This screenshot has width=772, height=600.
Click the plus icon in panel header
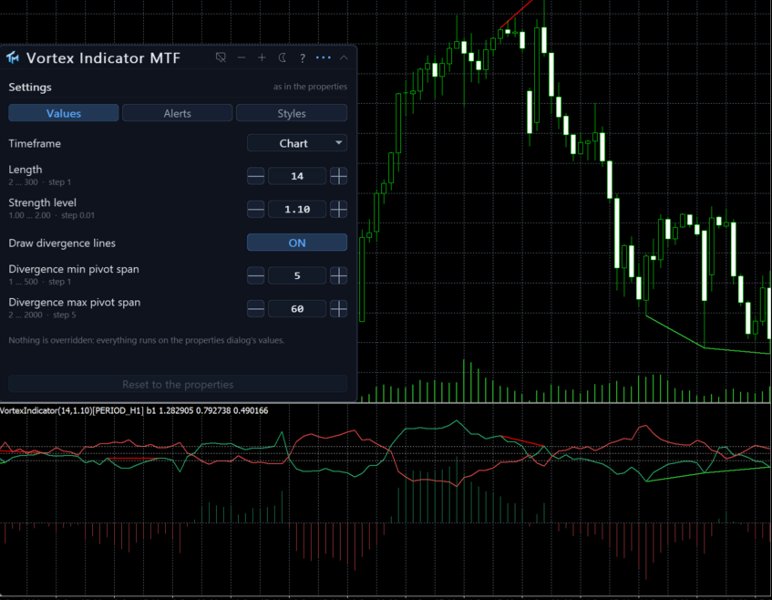(262, 58)
